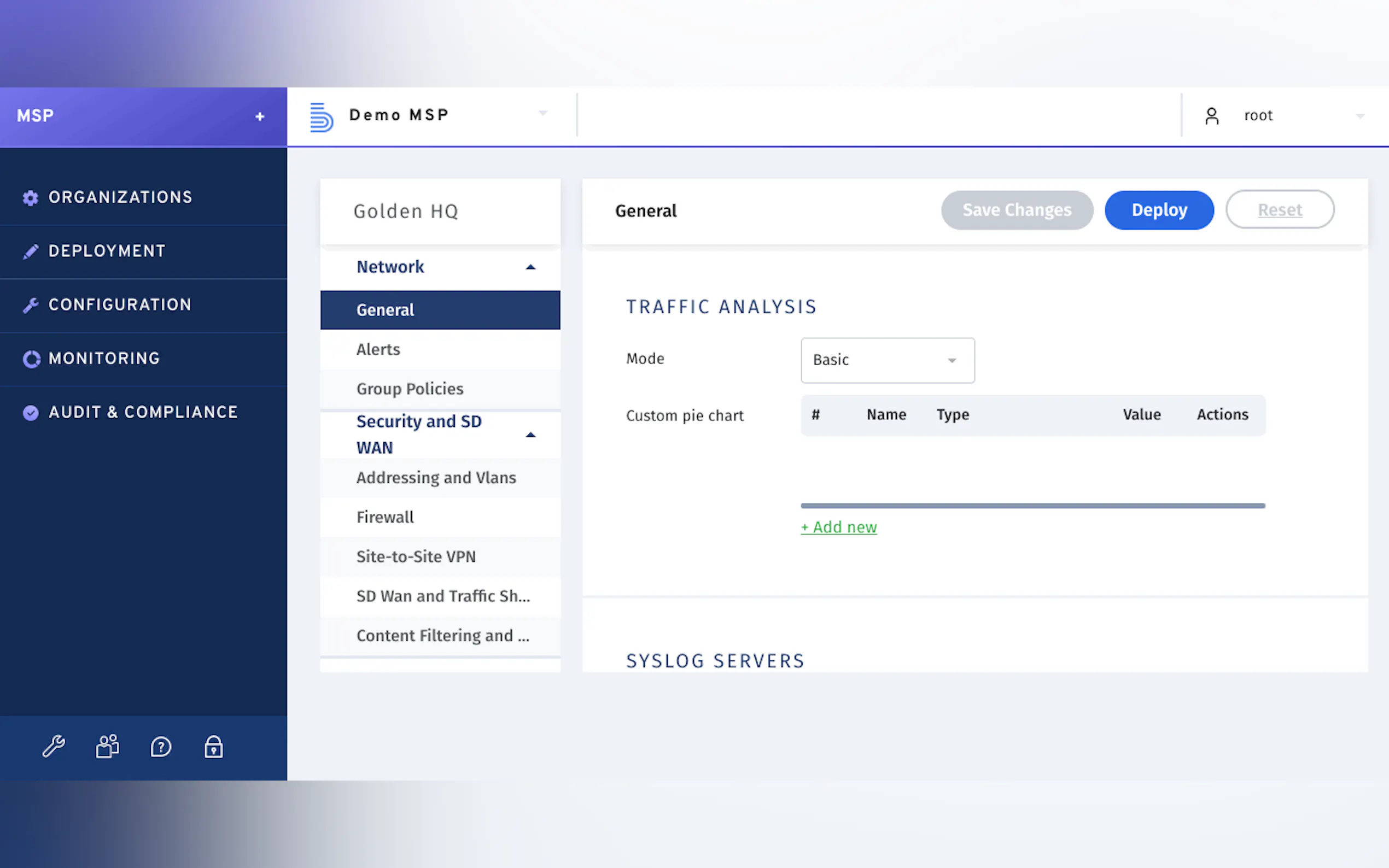Click the plus icon next to MSP
Viewport: 1389px width, 868px height.
(260, 117)
